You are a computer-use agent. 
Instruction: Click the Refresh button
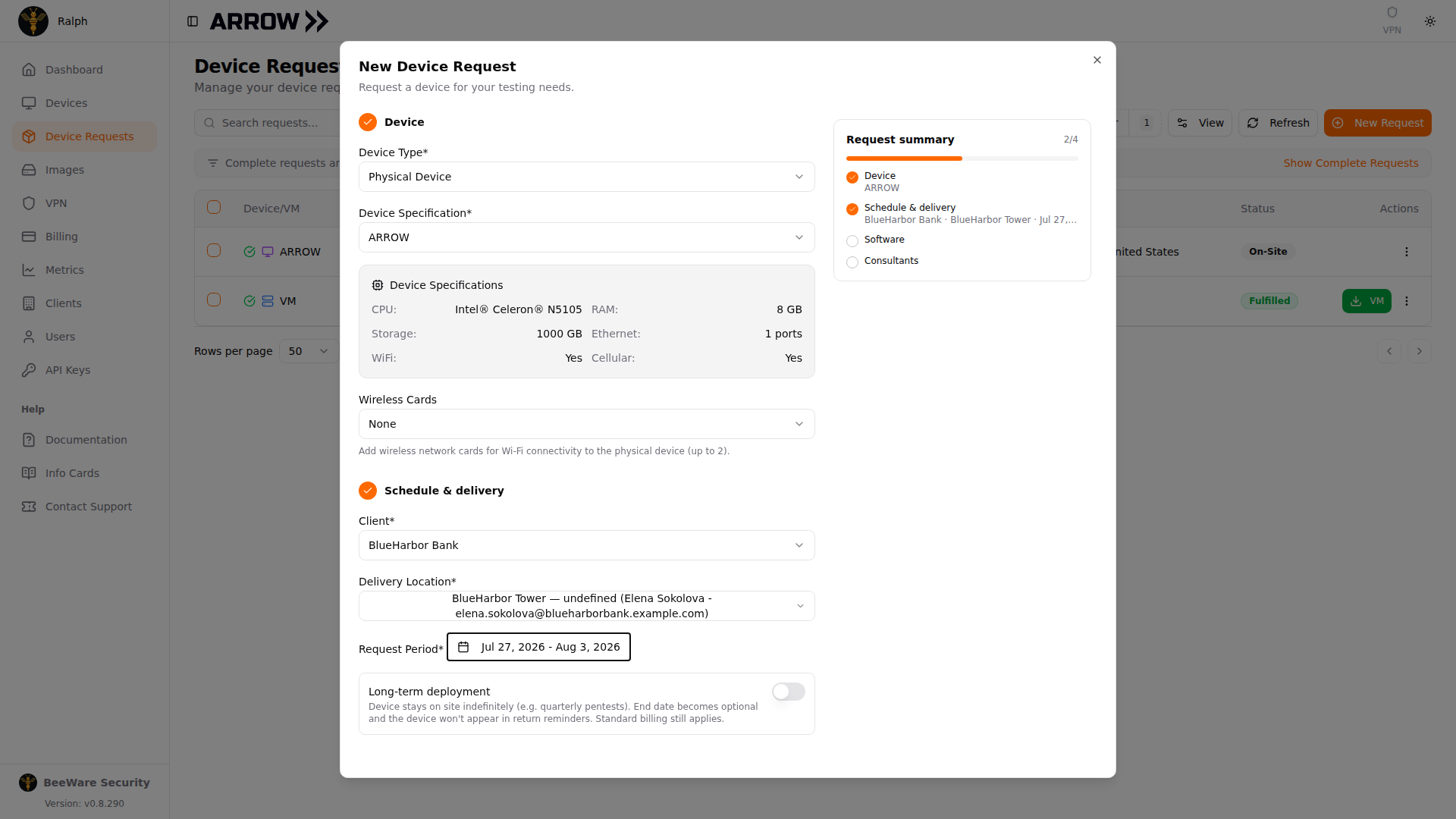(1278, 123)
